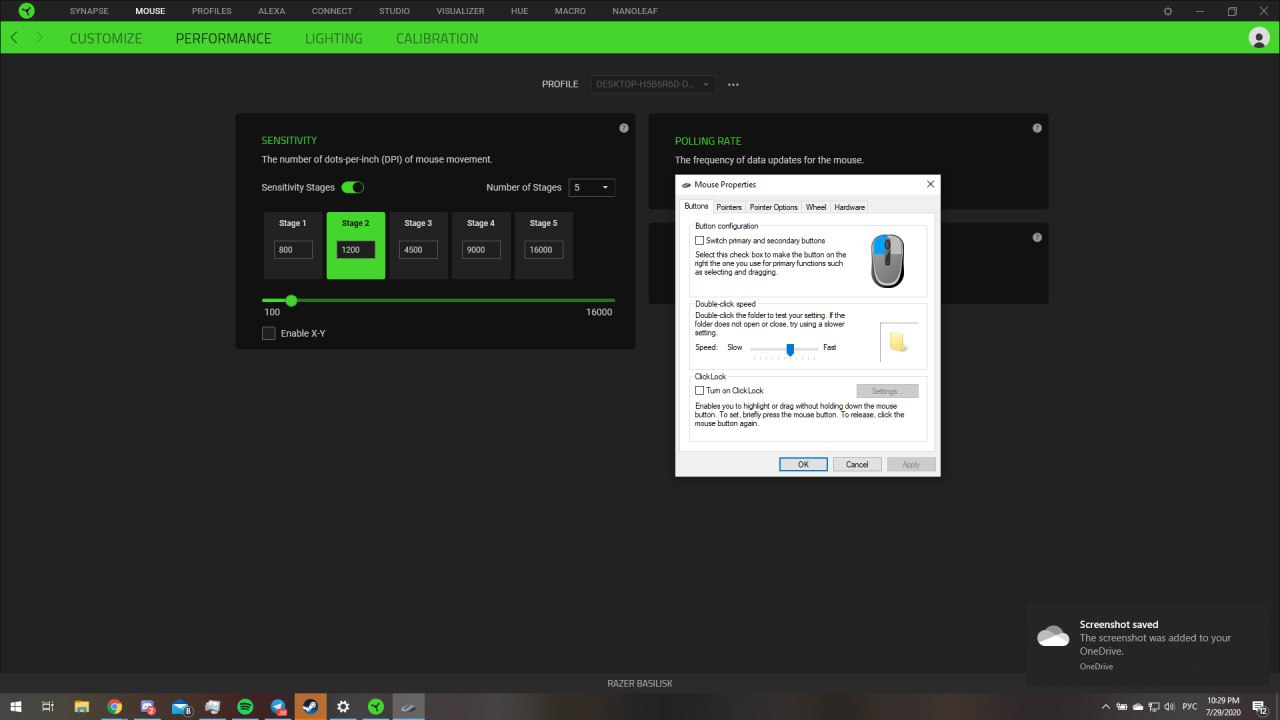Check Switch primary and secondary buttons
Screen dimensions: 1280x720
click(700, 241)
